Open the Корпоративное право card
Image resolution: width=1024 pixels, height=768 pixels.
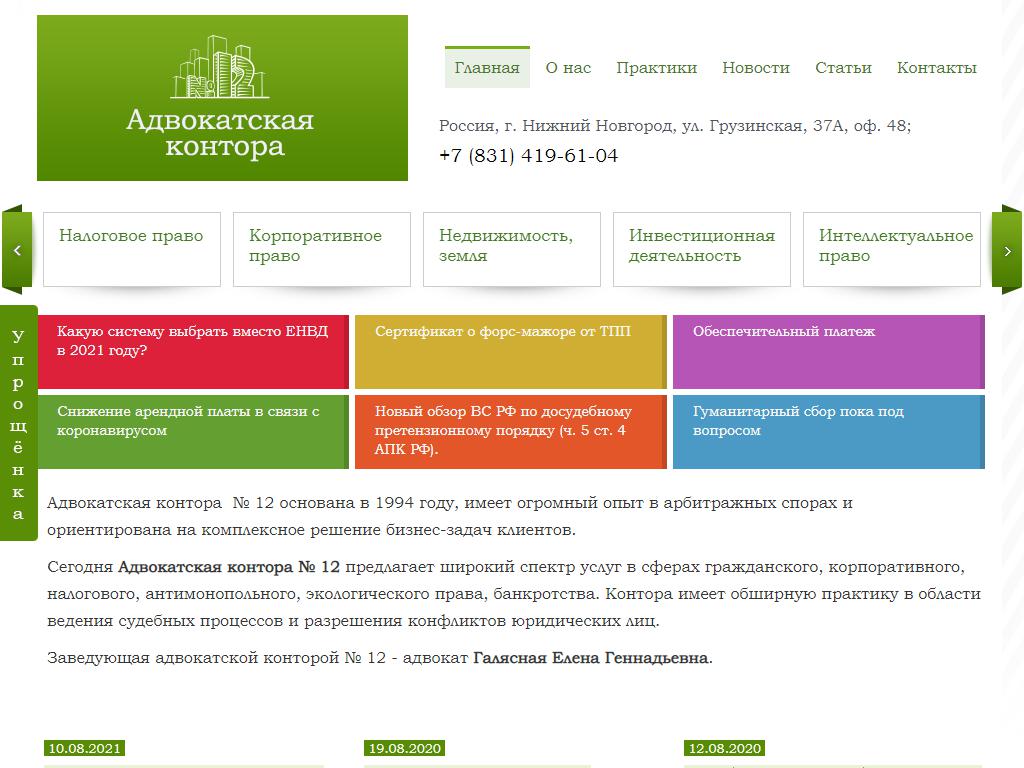(x=322, y=248)
